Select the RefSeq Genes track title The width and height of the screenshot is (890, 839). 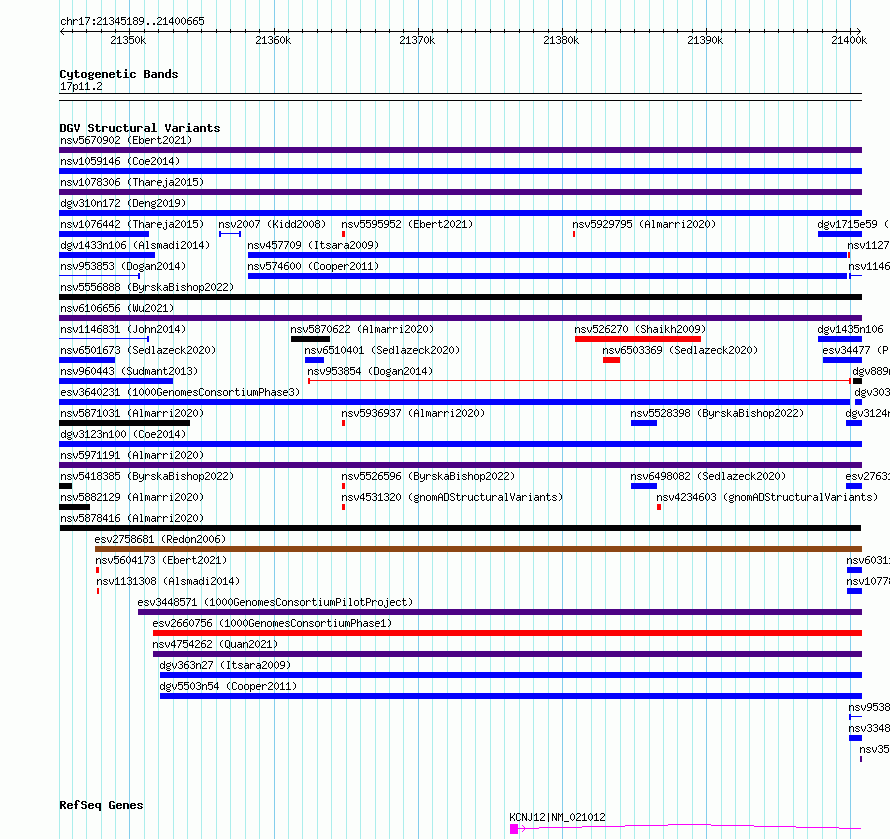[x=102, y=805]
